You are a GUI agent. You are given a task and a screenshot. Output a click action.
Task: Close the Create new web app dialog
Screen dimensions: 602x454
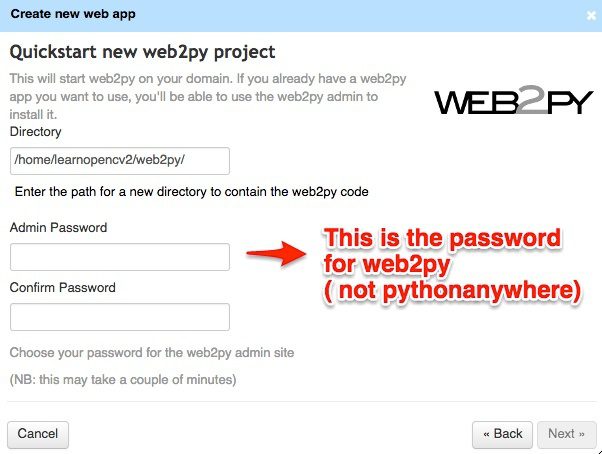click(591, 16)
